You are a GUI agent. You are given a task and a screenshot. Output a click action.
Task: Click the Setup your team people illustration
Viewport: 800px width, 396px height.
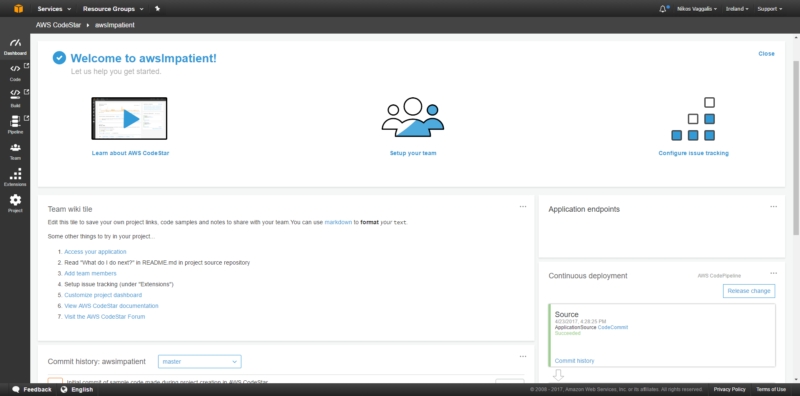coord(413,117)
